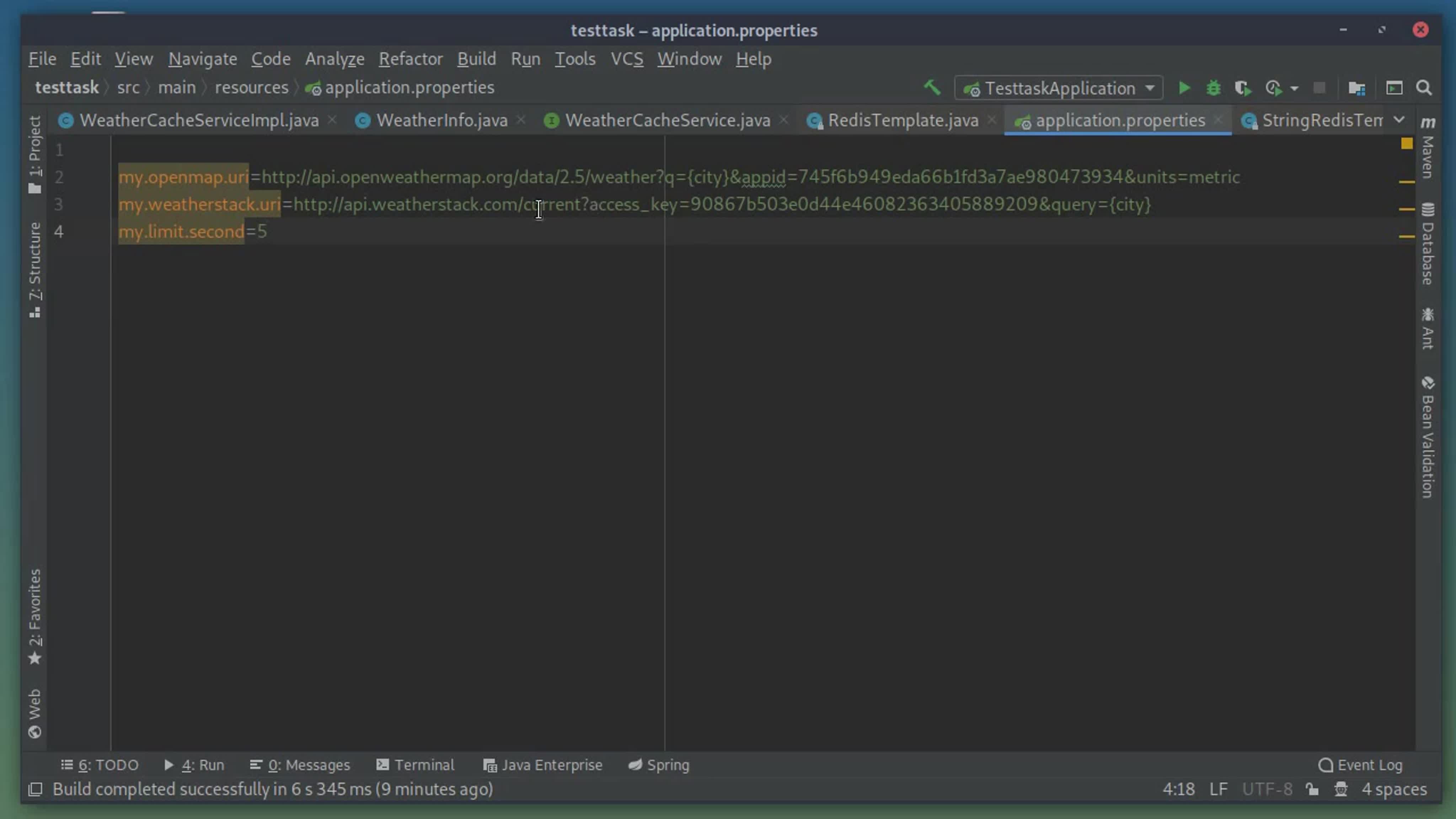This screenshot has width=1456, height=819.
Task: Start debugging with the bug icon
Action: pos(1213,88)
